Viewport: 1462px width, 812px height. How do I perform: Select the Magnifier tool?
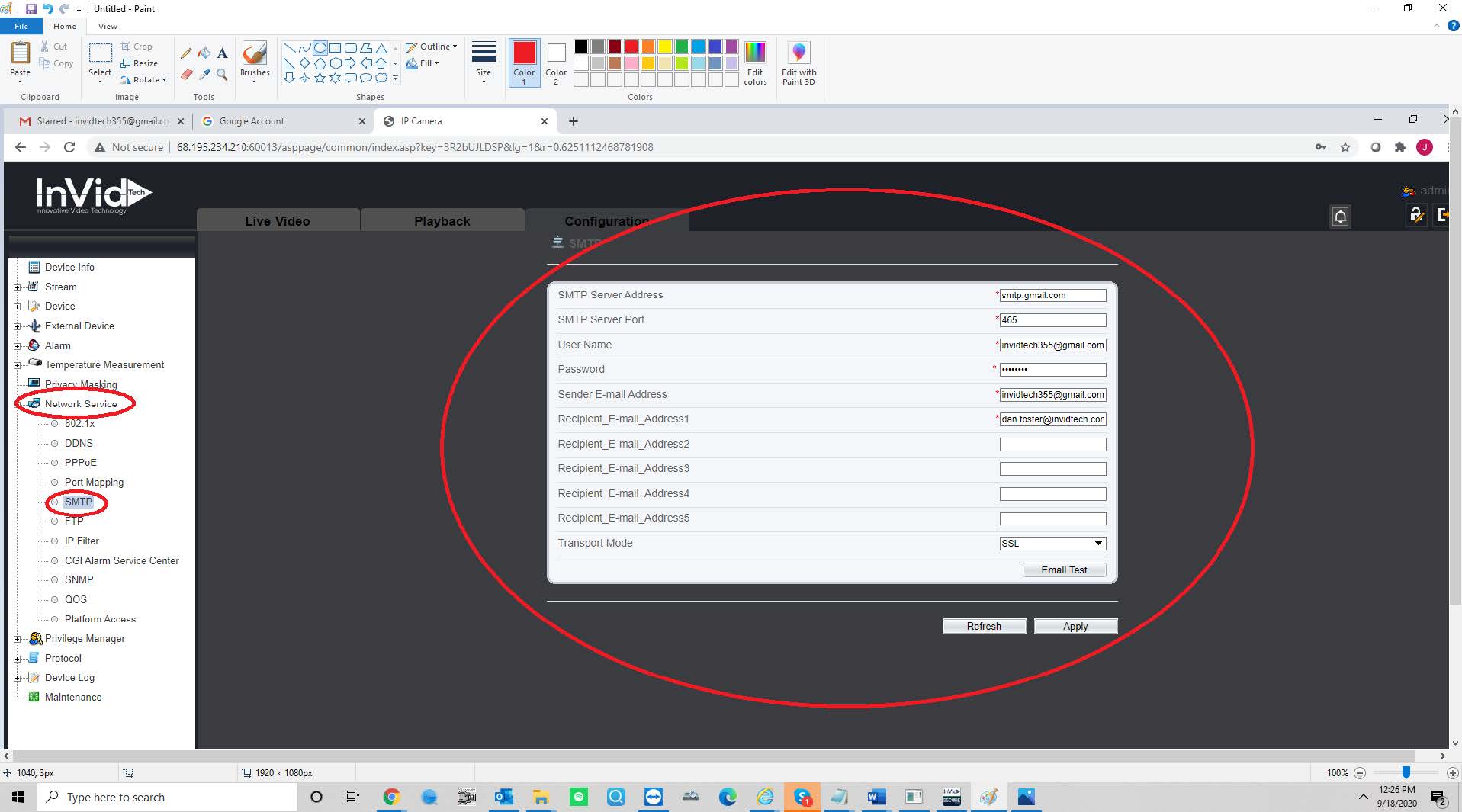coord(222,75)
